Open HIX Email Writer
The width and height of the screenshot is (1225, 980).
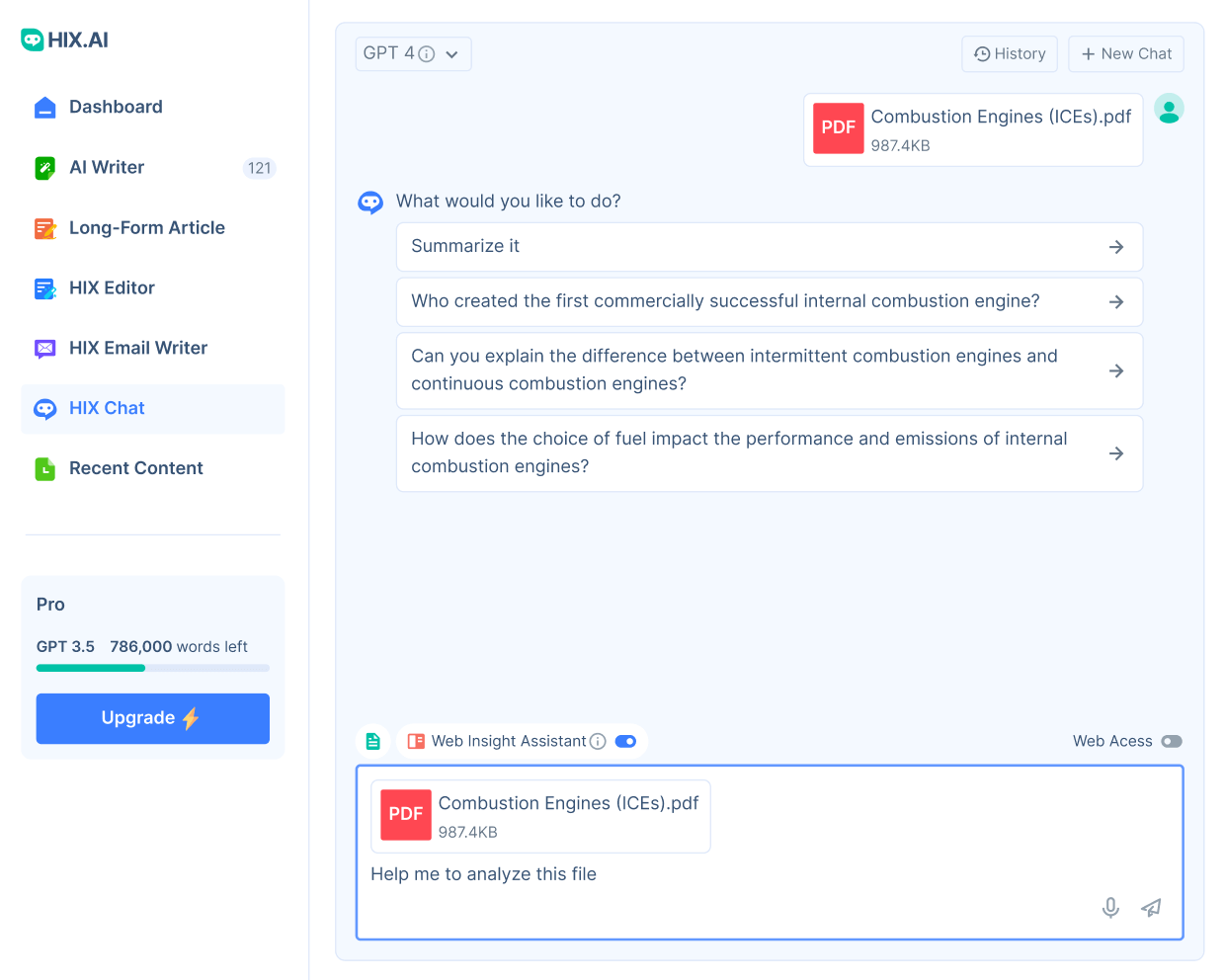point(138,348)
